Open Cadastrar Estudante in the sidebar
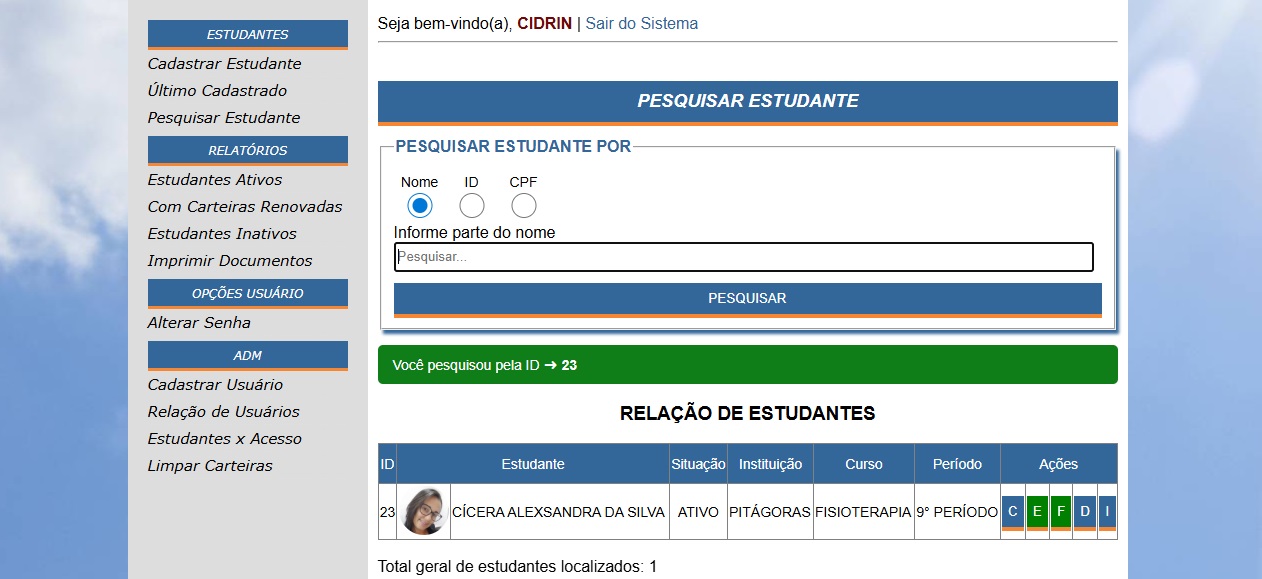 click(x=224, y=64)
